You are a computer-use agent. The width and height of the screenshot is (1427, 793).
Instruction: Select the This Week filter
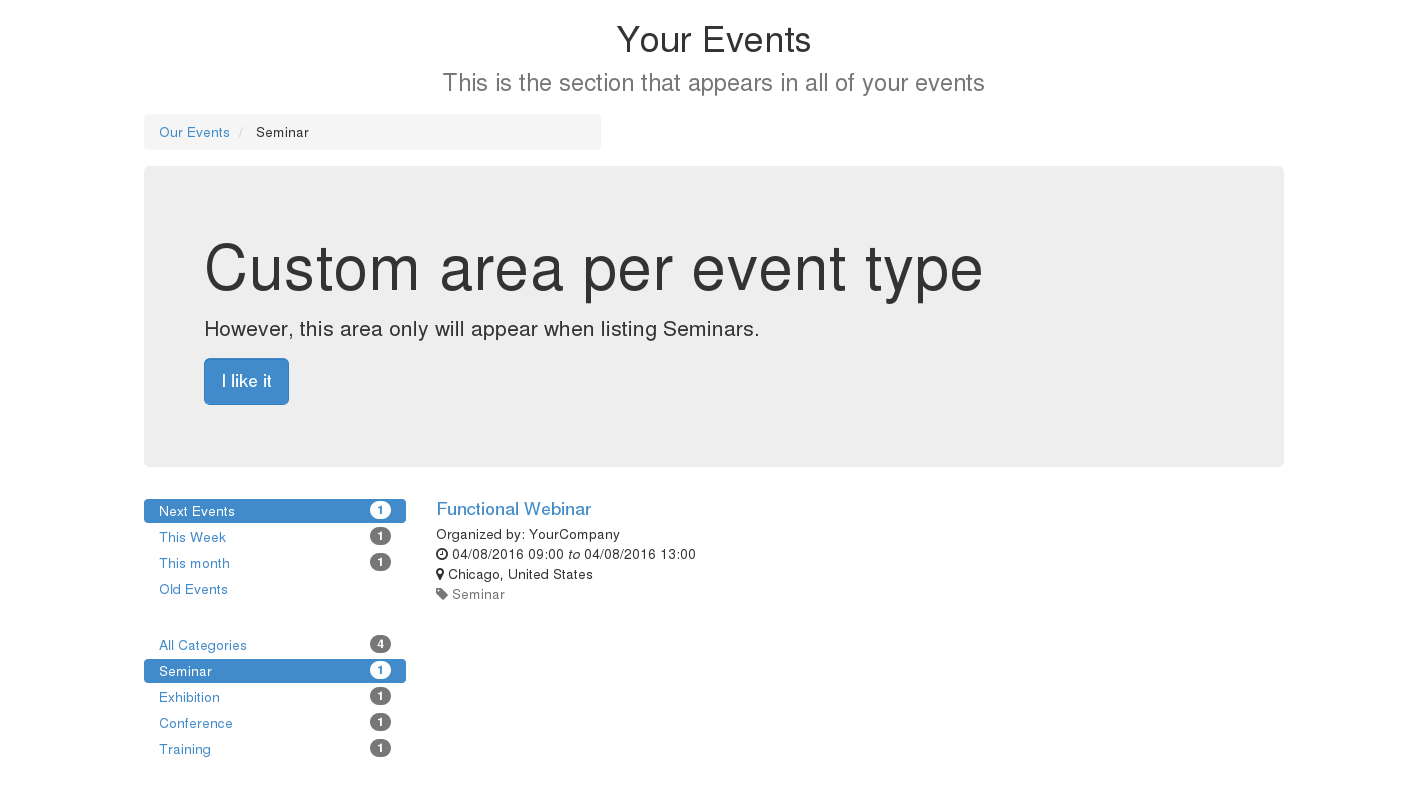(x=192, y=537)
